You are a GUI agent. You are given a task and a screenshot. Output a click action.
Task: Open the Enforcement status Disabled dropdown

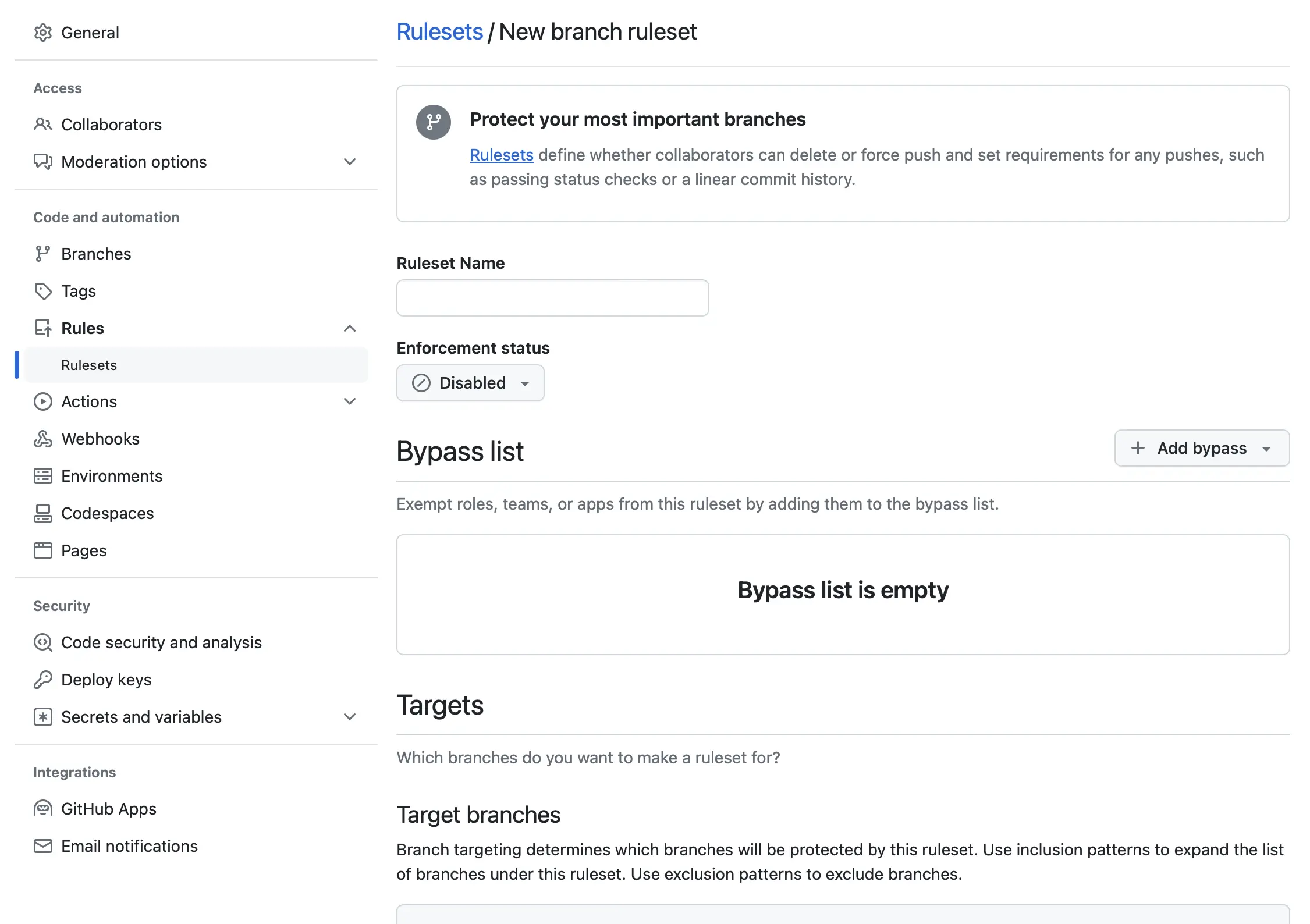coord(470,383)
